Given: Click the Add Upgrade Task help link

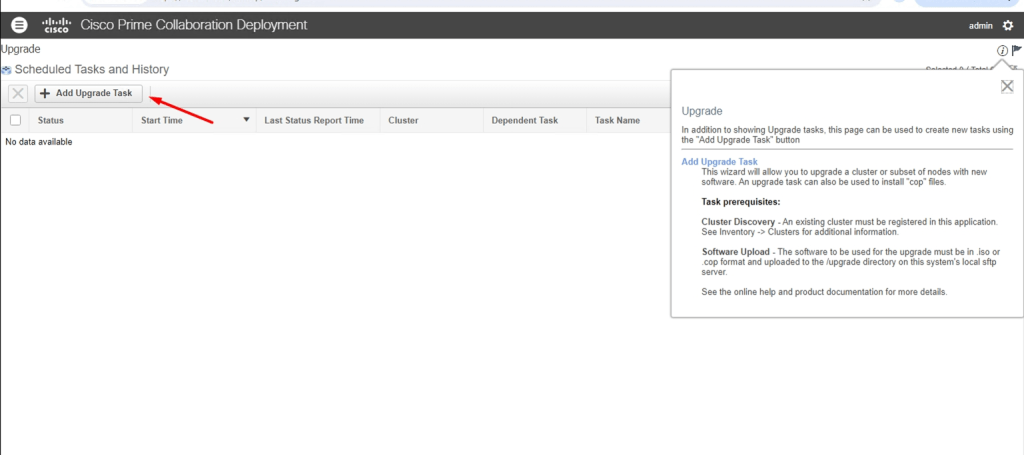Looking at the screenshot, I should tap(719, 161).
